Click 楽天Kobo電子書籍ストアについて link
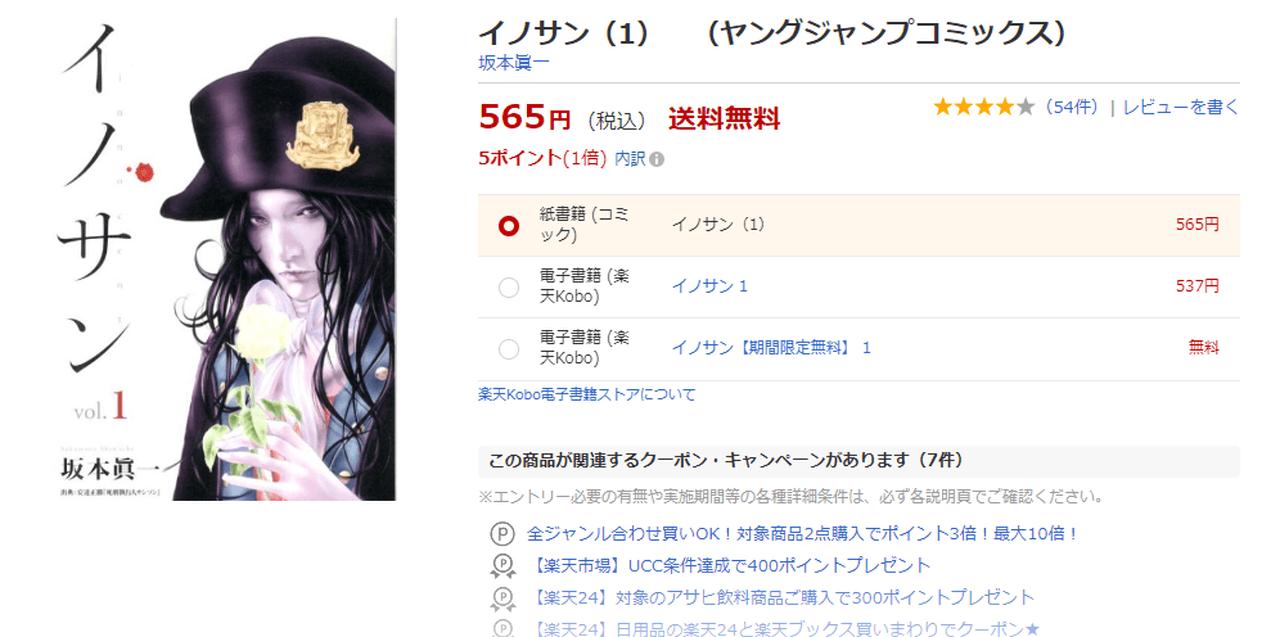 [587, 394]
